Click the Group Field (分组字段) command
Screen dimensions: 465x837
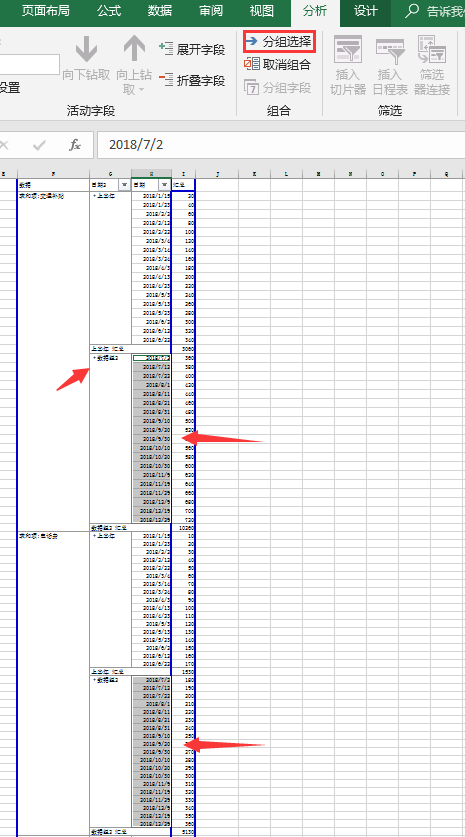coord(278,88)
